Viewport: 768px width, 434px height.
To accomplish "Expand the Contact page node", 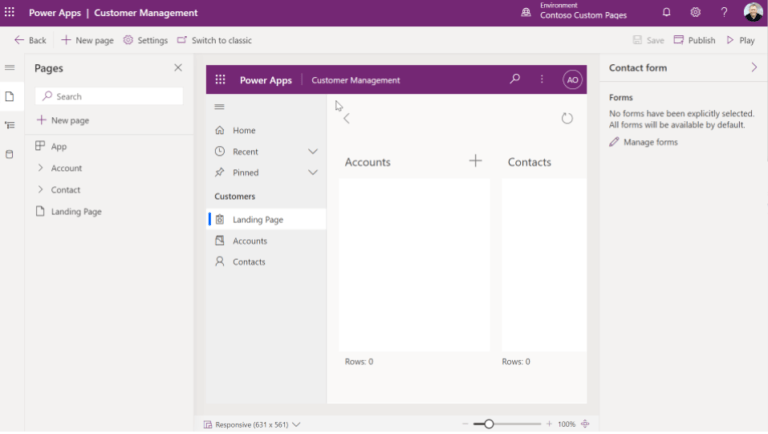I will (41, 189).
